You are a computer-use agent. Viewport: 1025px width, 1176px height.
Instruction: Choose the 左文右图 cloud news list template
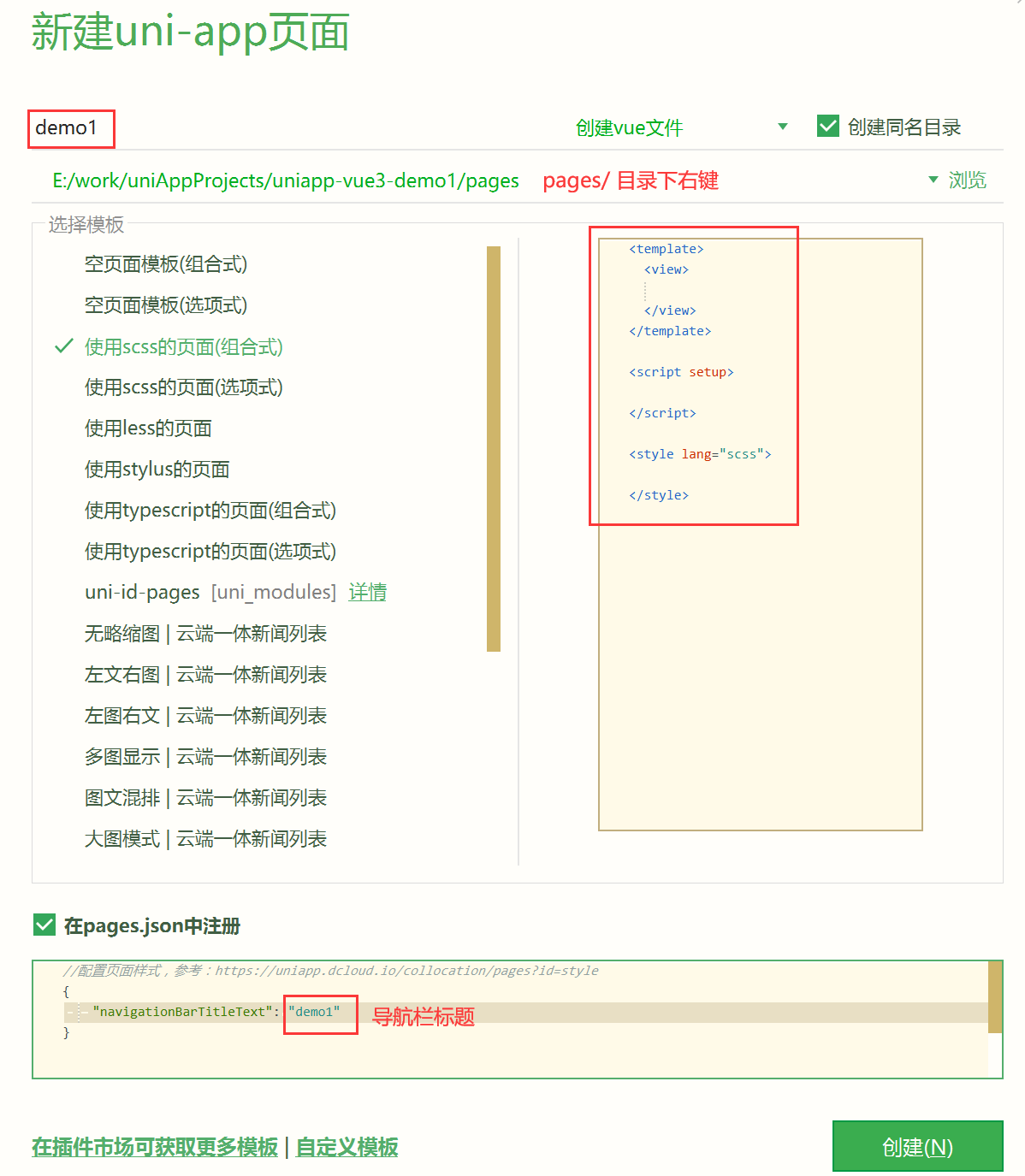click(205, 675)
